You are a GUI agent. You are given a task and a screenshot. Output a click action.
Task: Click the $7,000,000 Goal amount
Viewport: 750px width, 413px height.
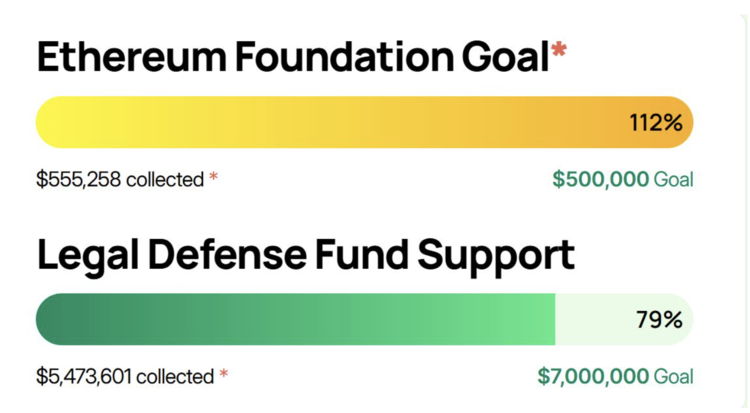pos(593,377)
